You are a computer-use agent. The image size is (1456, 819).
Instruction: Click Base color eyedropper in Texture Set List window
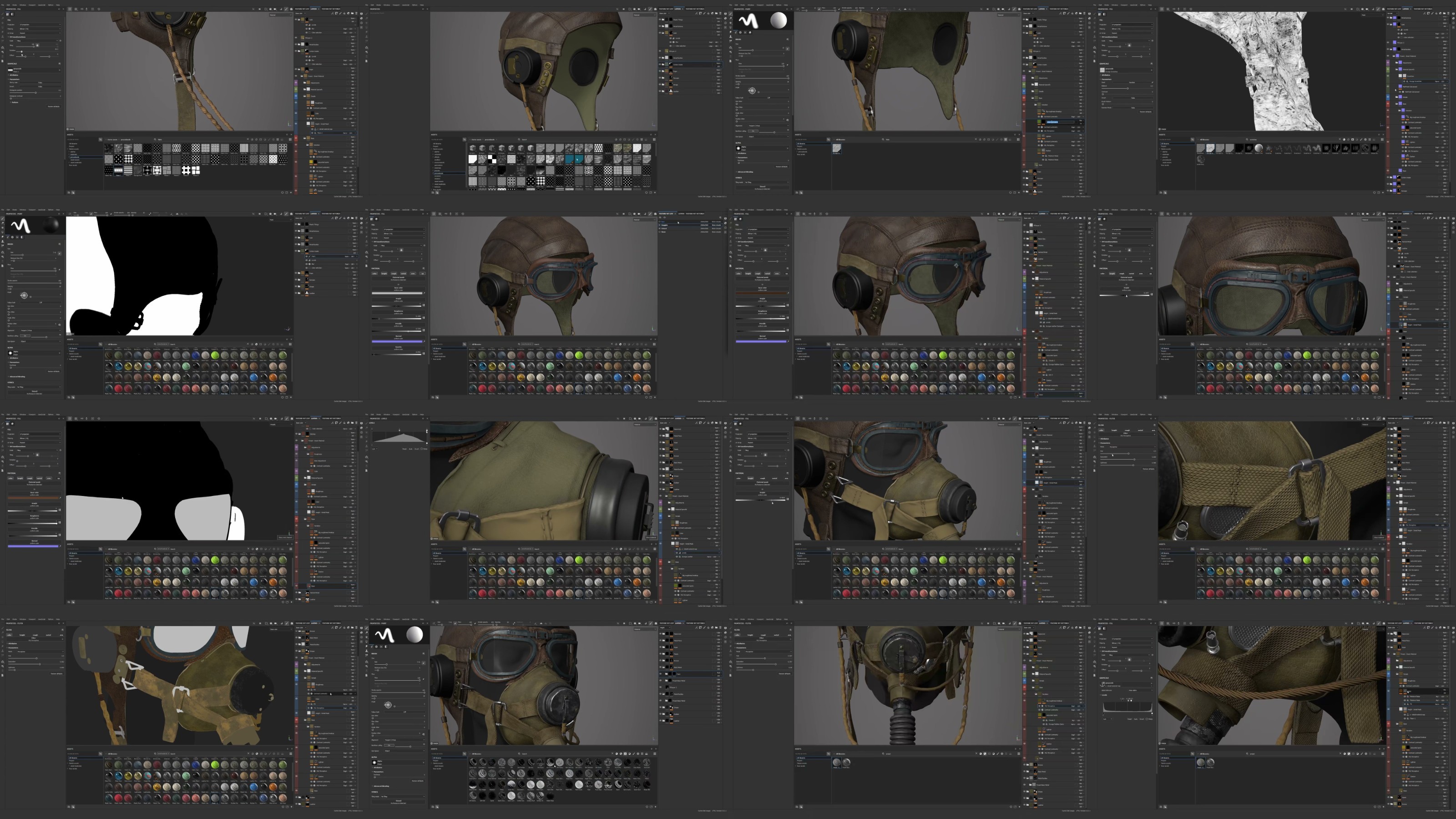click(425, 293)
